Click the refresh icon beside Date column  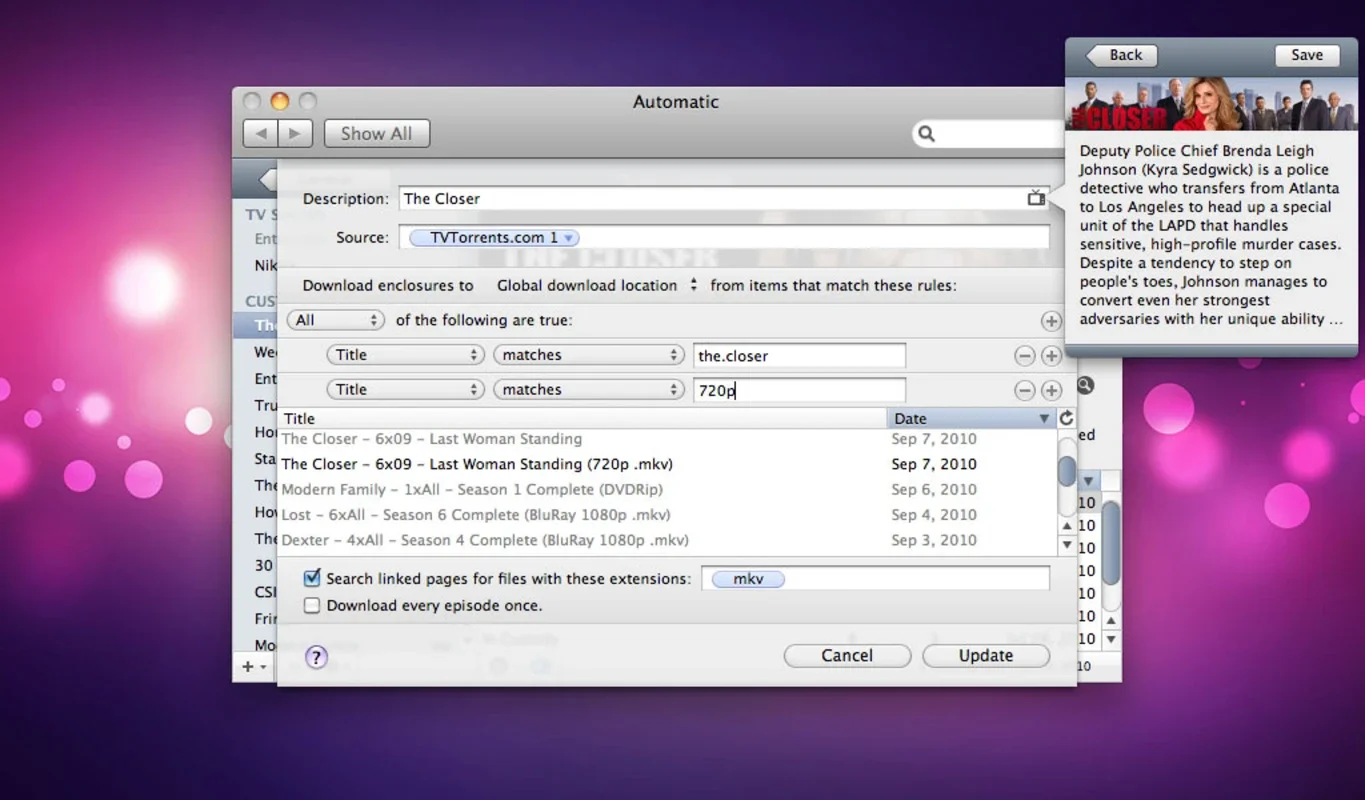click(1066, 418)
